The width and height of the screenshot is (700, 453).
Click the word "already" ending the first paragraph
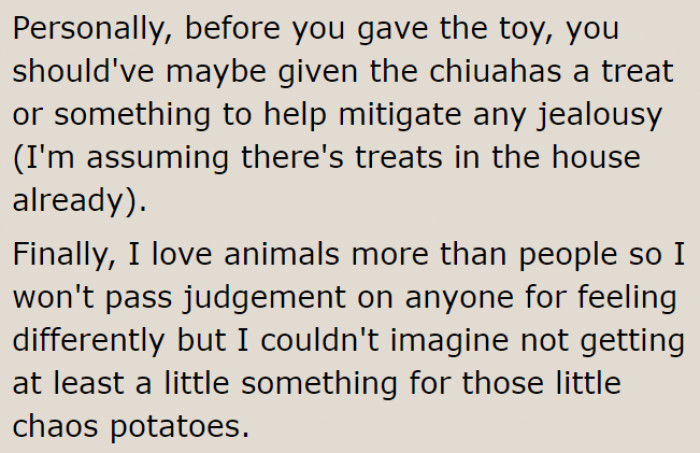click(x=71, y=200)
